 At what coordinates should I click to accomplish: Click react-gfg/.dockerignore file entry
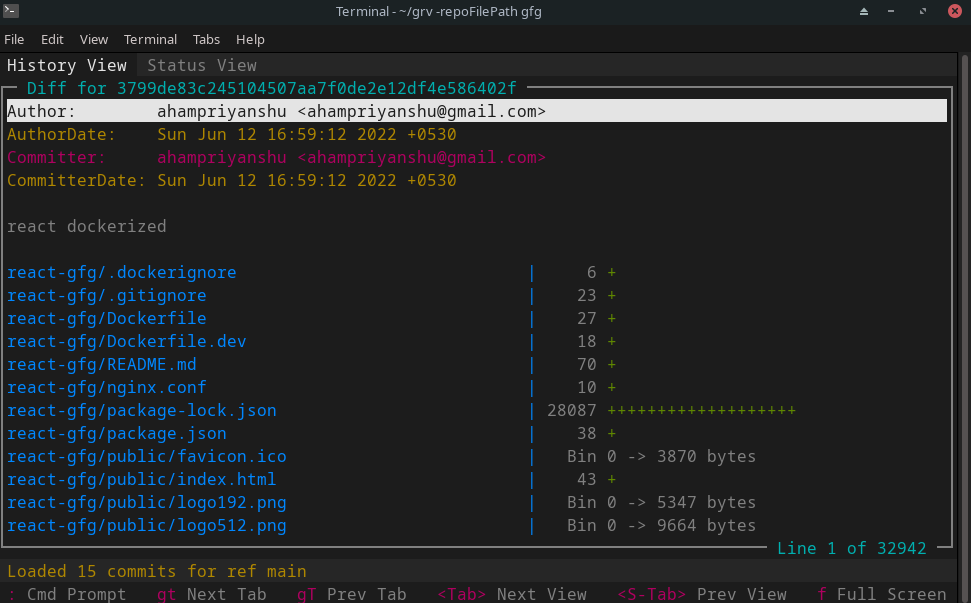pos(121,272)
